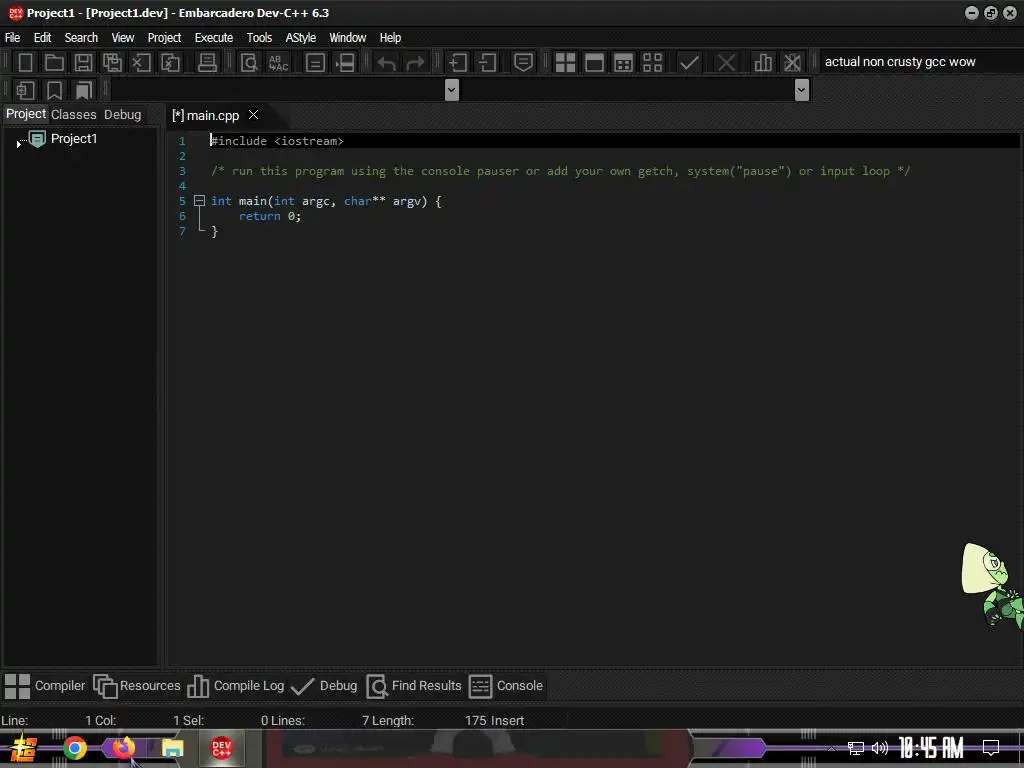The image size is (1024, 768).
Task: Open the Search menu
Action: point(81,38)
